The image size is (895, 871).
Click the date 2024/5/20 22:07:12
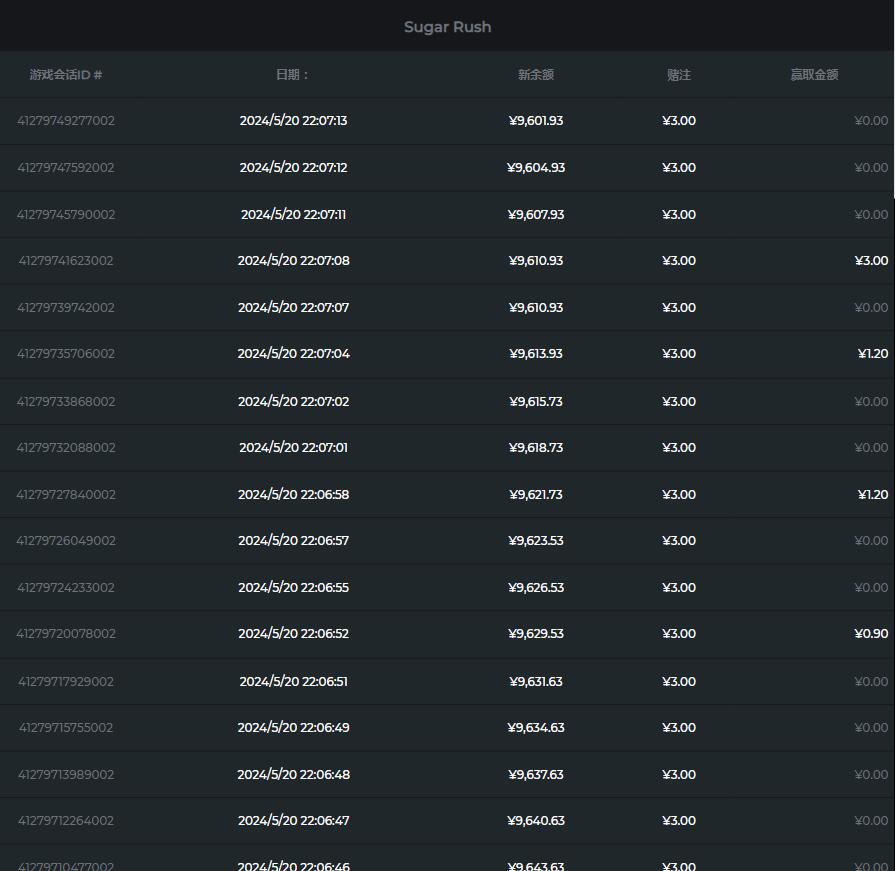(293, 167)
